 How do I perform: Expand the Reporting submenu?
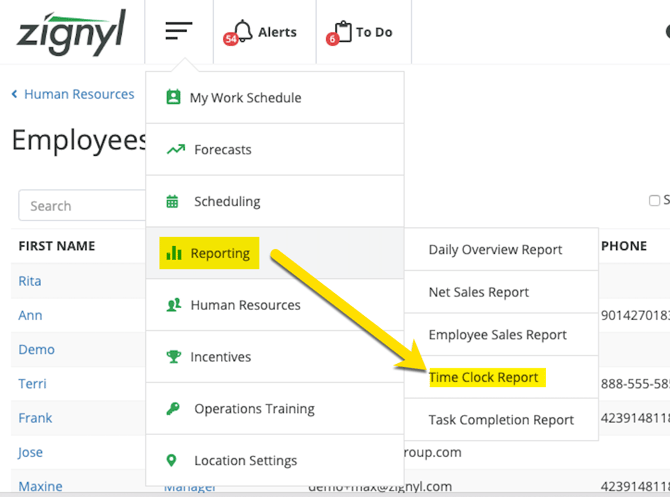(x=220, y=253)
